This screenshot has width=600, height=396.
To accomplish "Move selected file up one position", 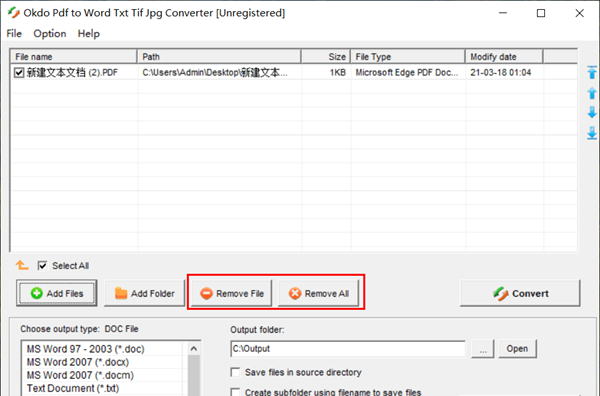I will tap(592, 93).
